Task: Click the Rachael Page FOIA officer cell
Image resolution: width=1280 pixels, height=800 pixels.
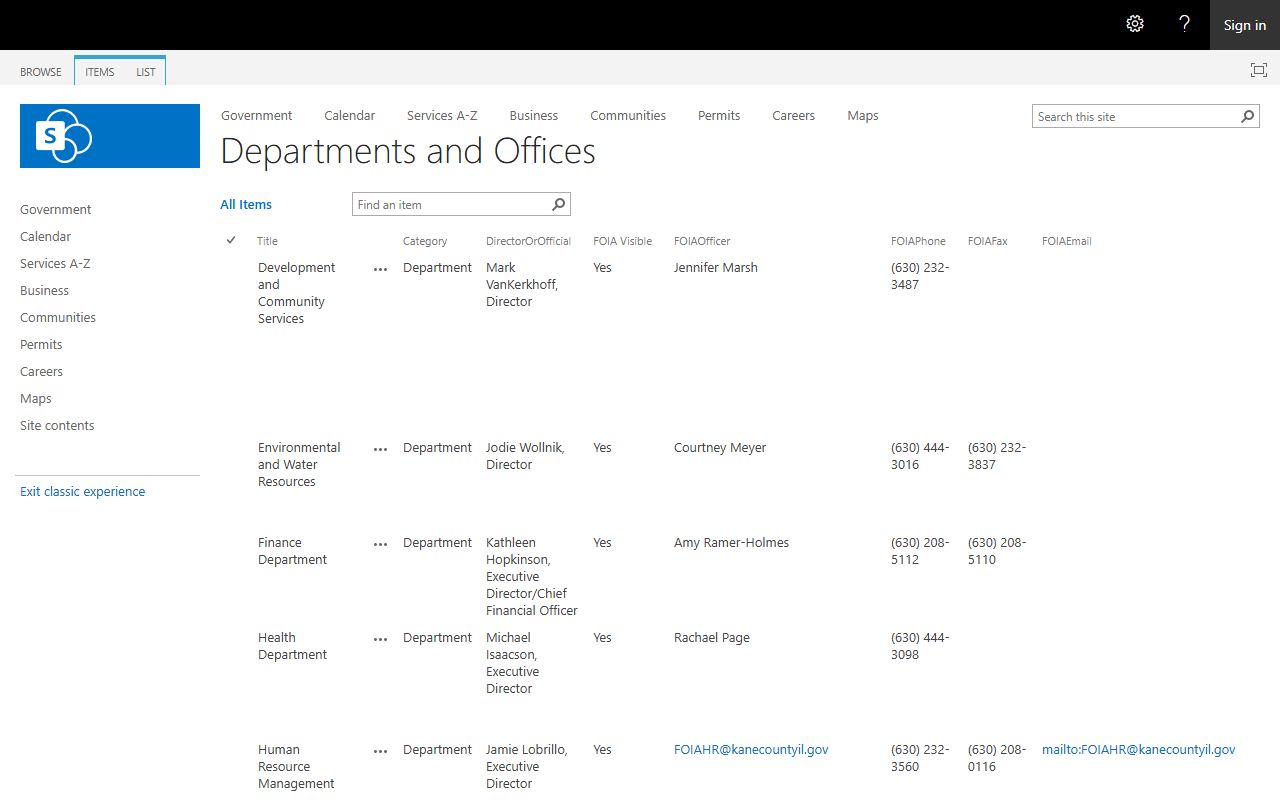Action: (x=712, y=638)
